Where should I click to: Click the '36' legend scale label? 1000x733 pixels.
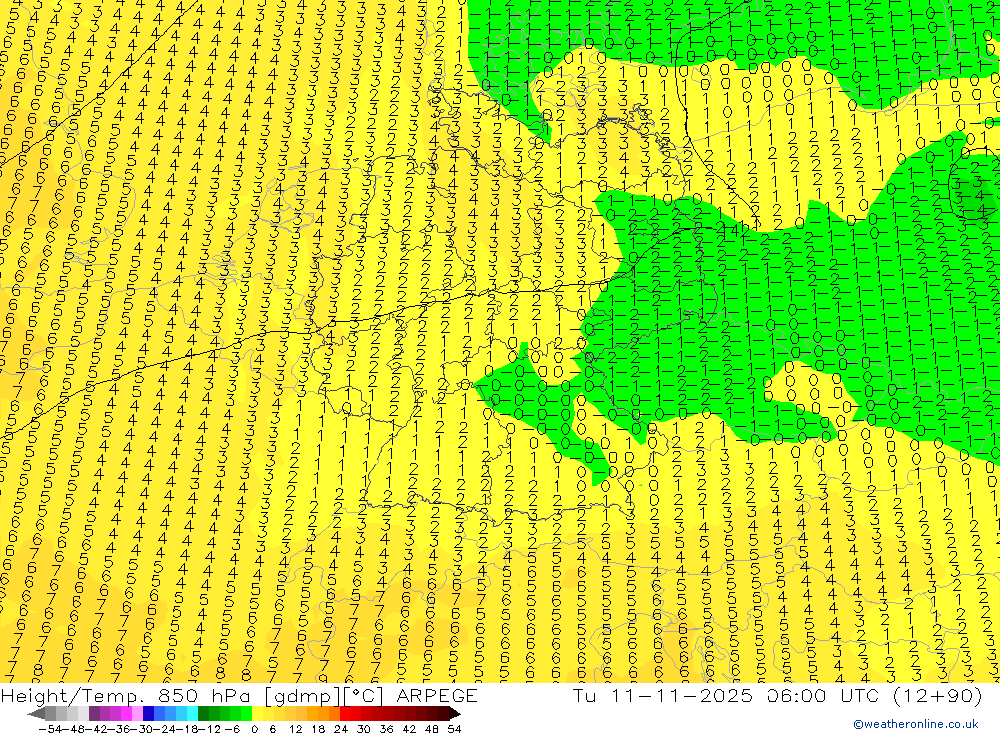tap(386, 729)
